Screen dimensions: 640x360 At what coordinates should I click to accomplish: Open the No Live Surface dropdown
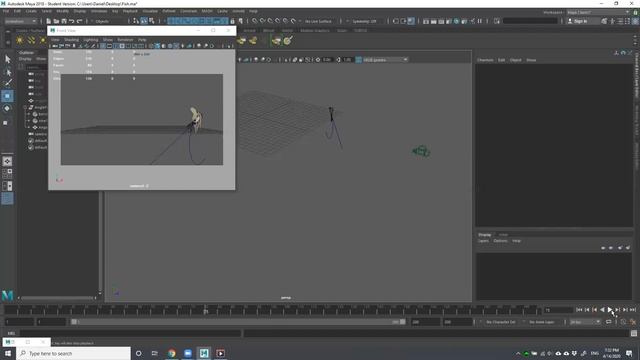click(x=319, y=21)
